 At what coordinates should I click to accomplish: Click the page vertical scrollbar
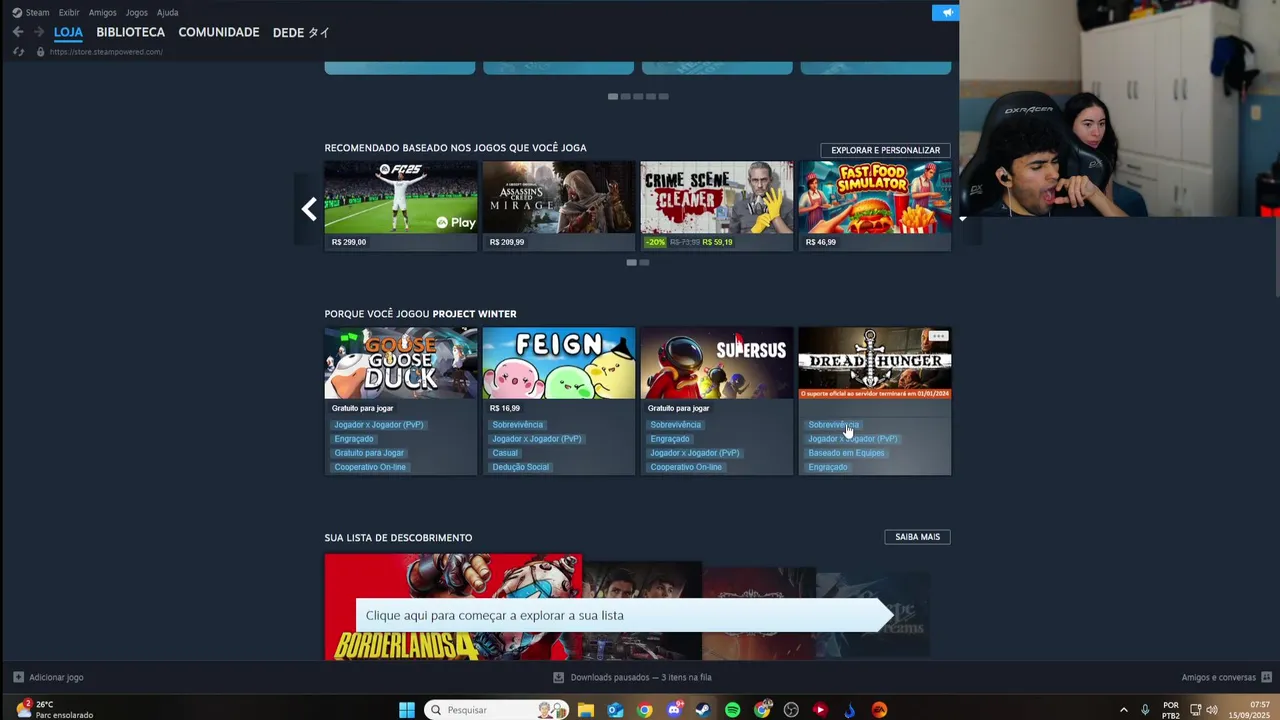tap(1276, 255)
